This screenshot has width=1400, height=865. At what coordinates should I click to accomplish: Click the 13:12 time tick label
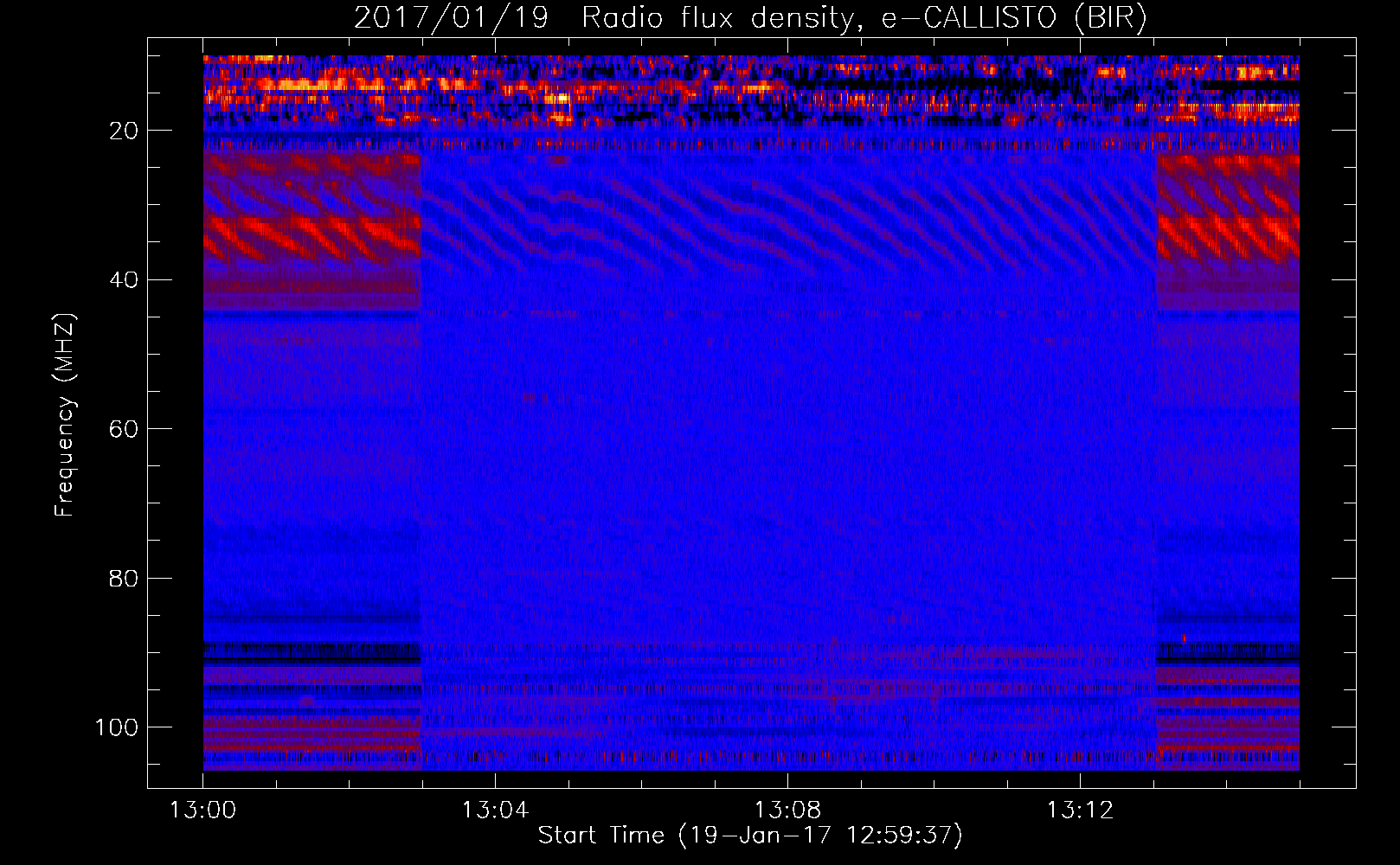pos(1080,811)
